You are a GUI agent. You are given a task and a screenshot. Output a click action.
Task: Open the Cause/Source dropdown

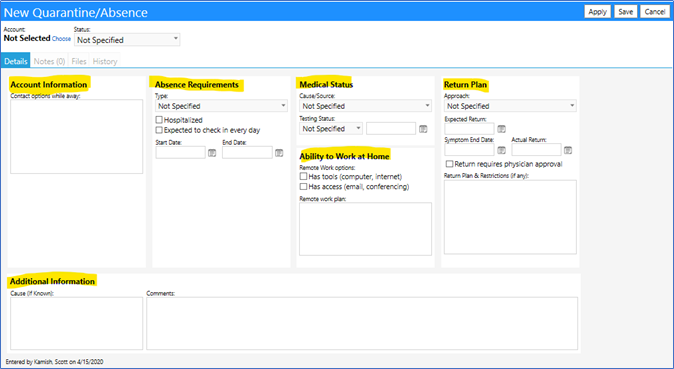365,106
